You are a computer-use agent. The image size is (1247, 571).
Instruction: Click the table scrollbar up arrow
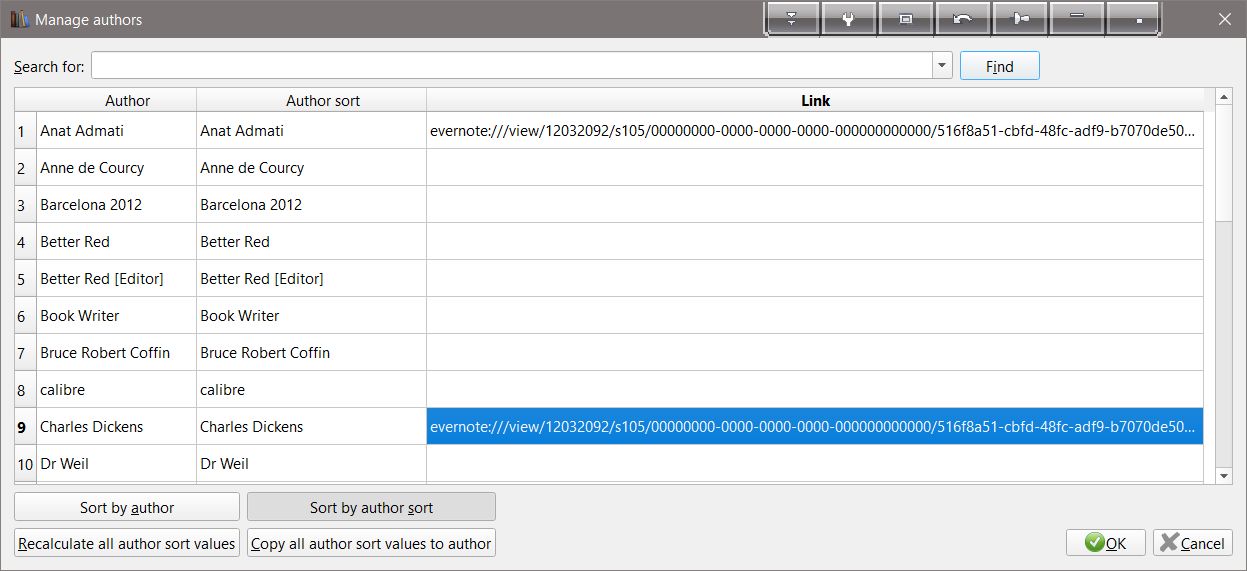[1224, 97]
